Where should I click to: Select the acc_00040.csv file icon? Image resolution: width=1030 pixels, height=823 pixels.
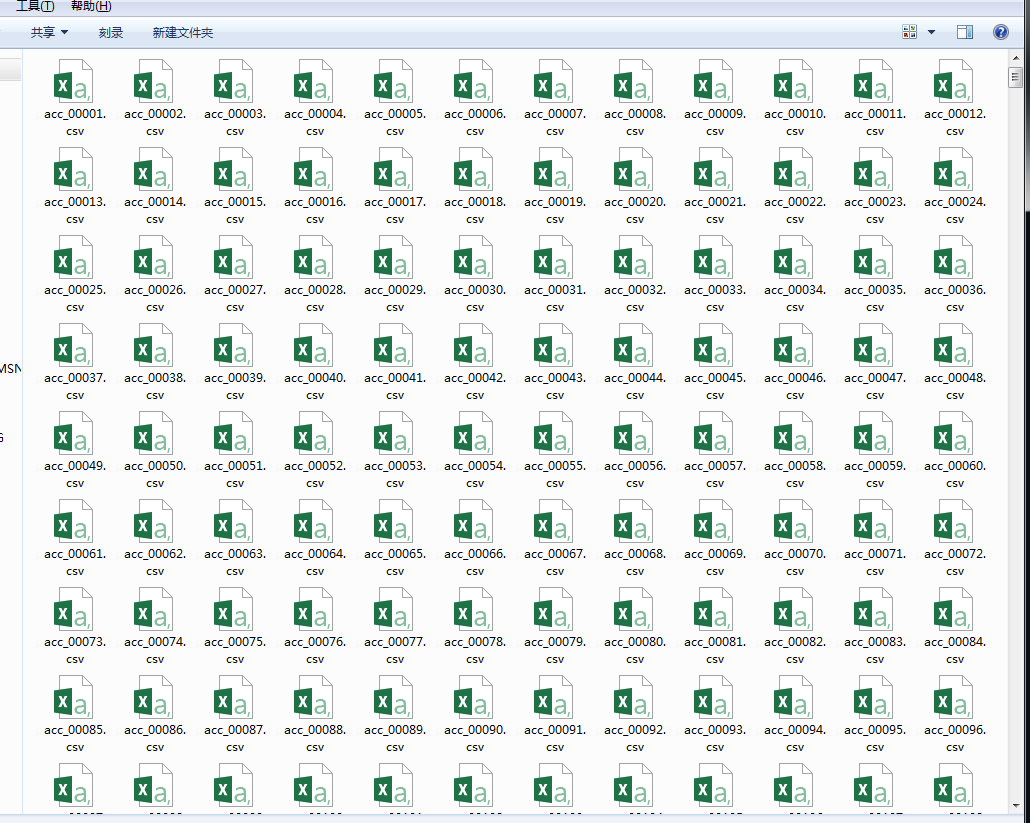point(313,345)
